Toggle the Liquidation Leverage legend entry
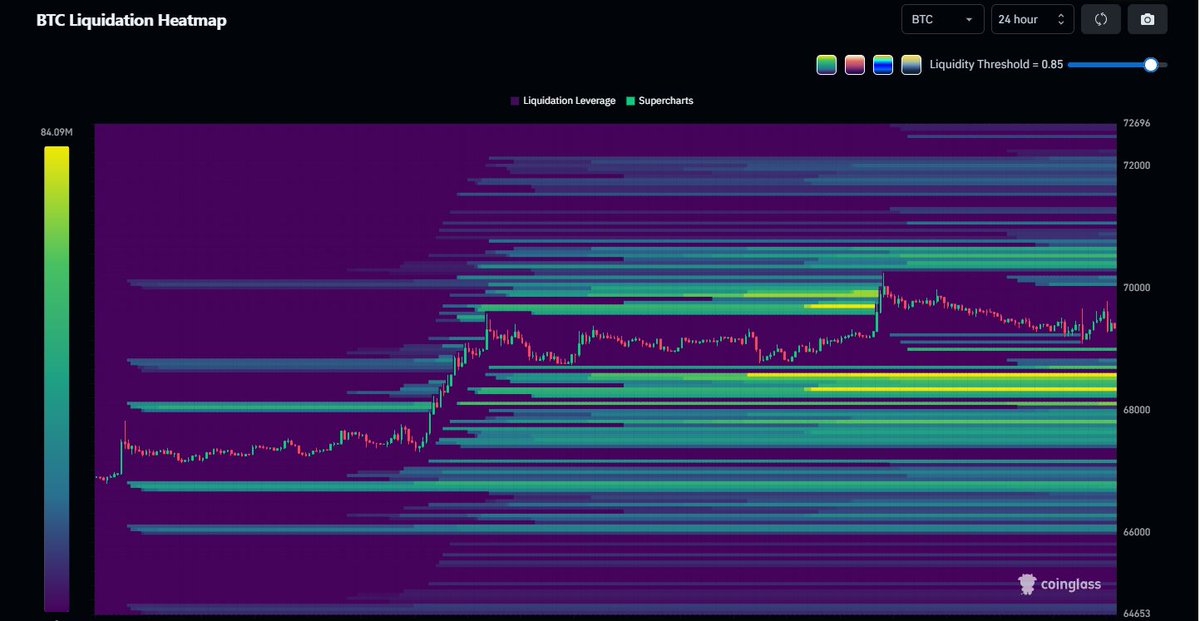This screenshot has height=621, width=1200. pos(563,101)
